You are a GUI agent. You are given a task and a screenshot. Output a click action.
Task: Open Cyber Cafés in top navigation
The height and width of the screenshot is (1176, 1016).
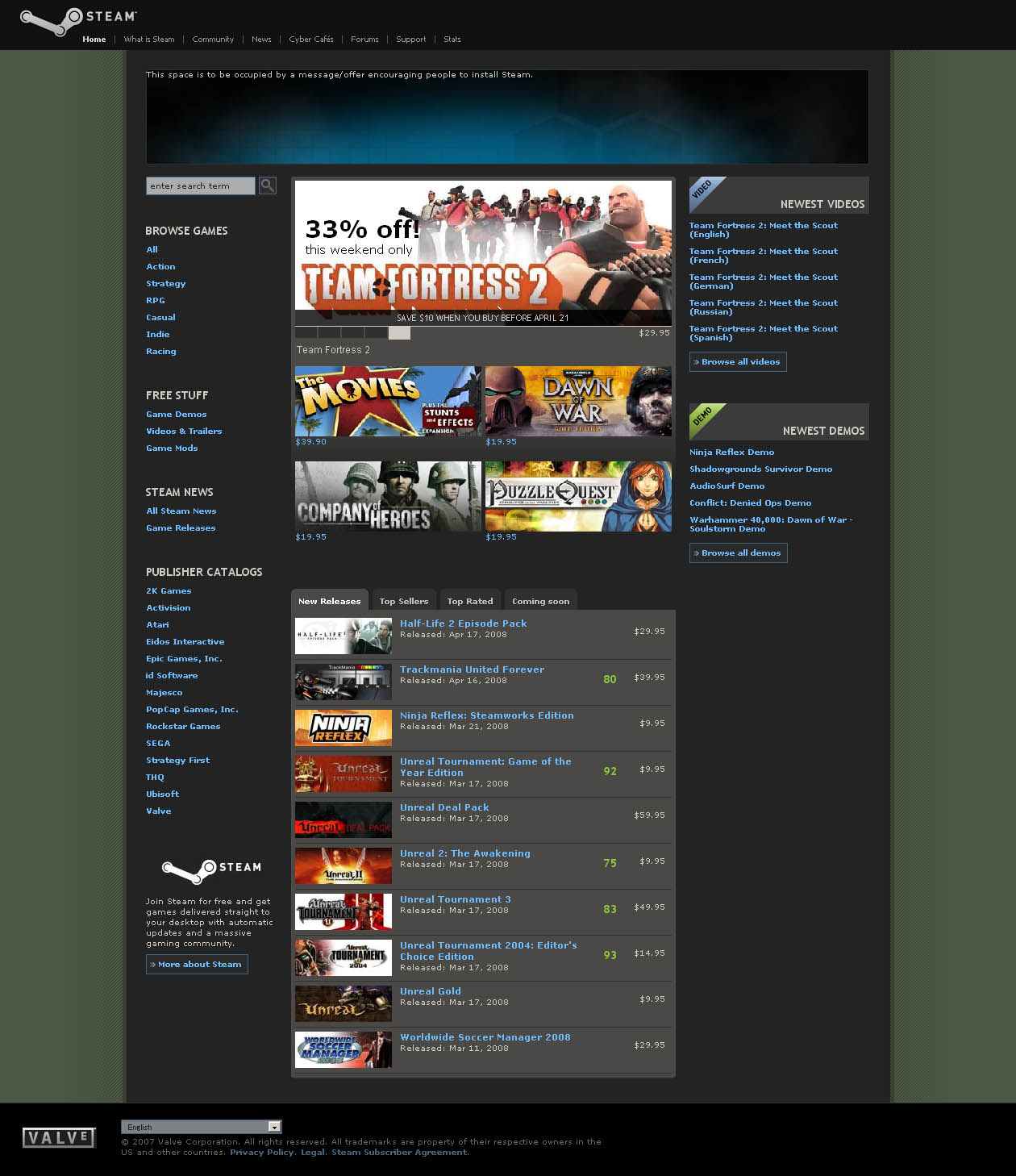311,40
